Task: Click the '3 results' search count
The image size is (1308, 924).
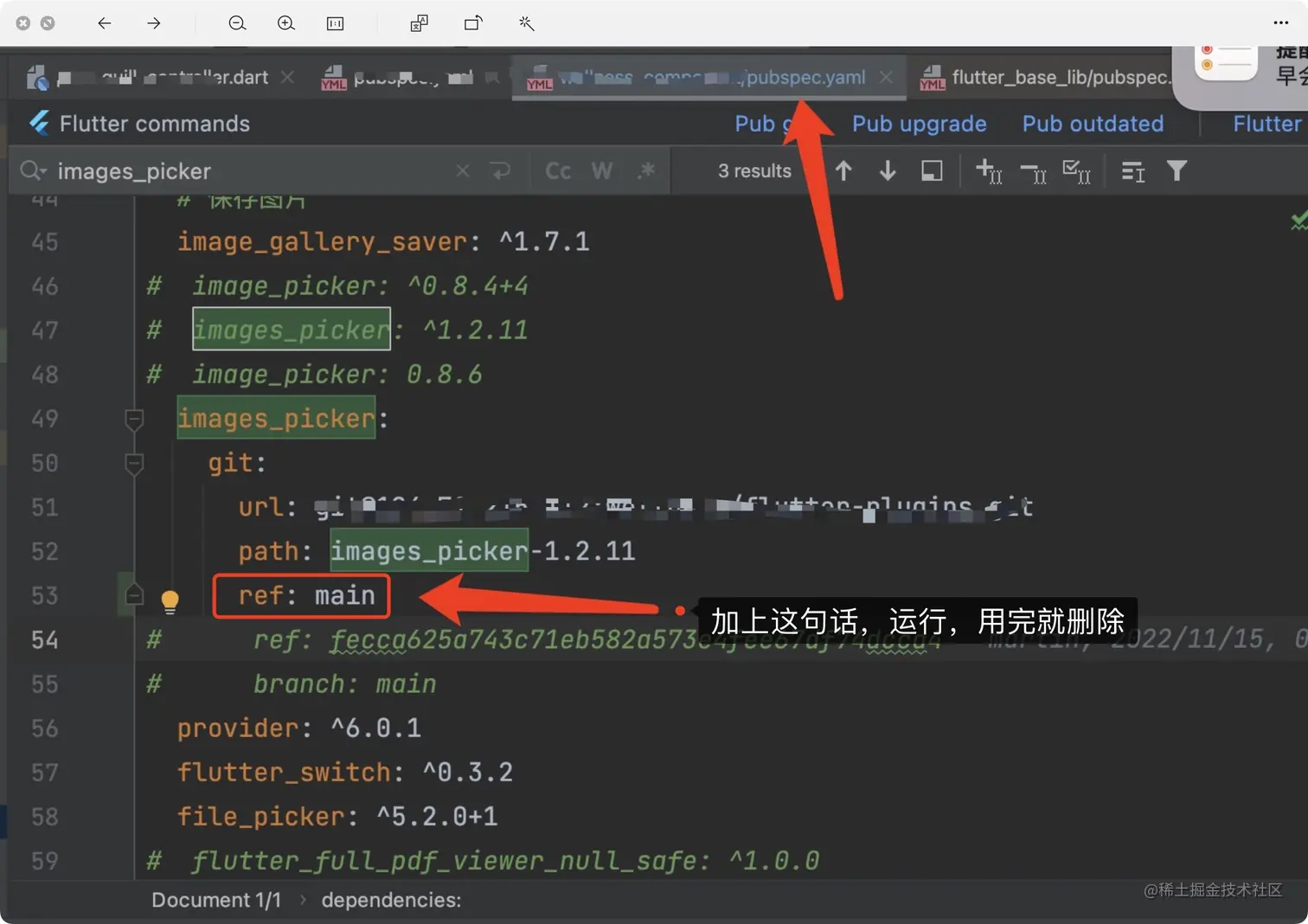Action: click(x=754, y=170)
